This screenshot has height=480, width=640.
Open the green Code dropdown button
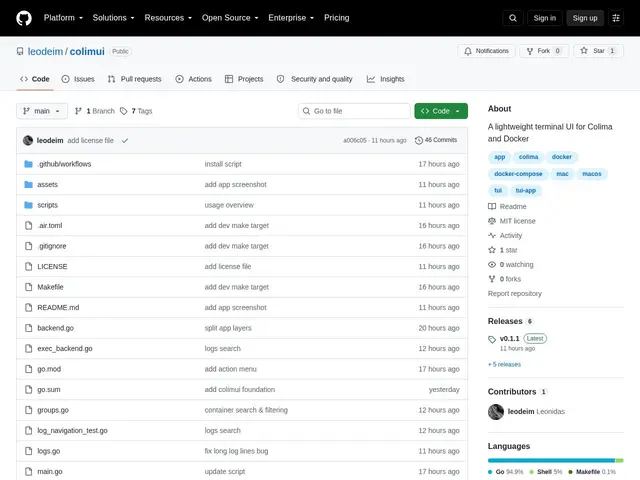pos(441,111)
